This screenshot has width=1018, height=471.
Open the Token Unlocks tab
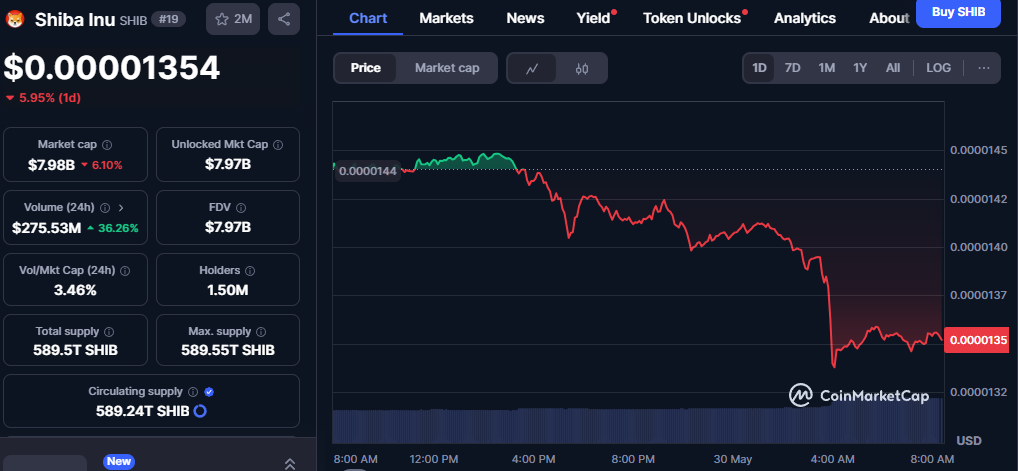(691, 18)
